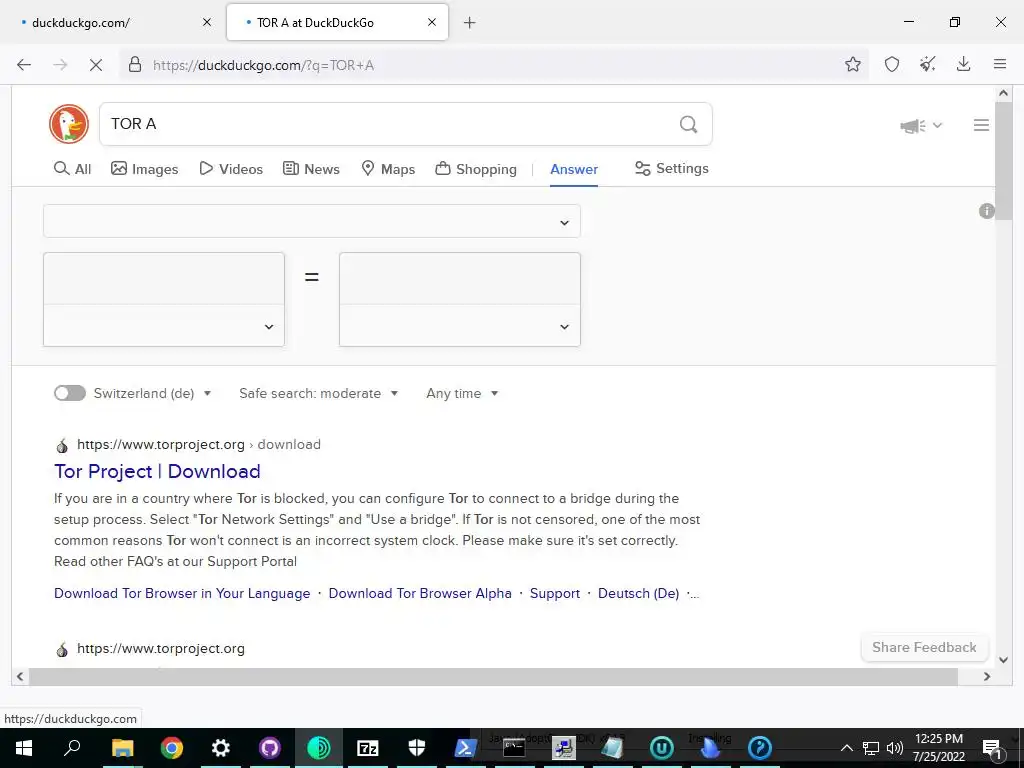Open Safe search: moderate dropdown
Image resolution: width=1024 pixels, height=768 pixels.
click(318, 393)
